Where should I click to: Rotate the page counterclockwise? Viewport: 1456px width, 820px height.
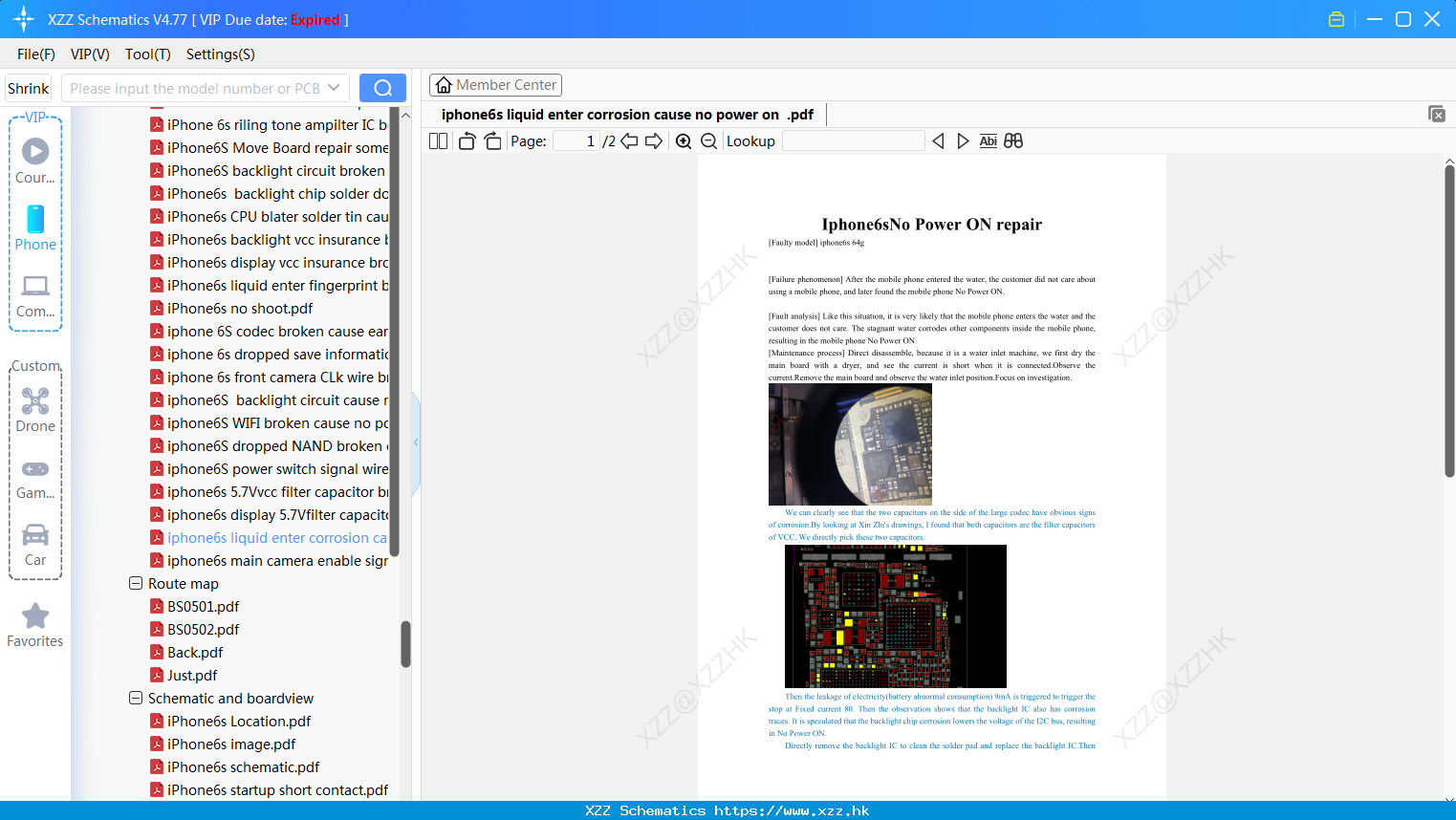click(x=467, y=141)
